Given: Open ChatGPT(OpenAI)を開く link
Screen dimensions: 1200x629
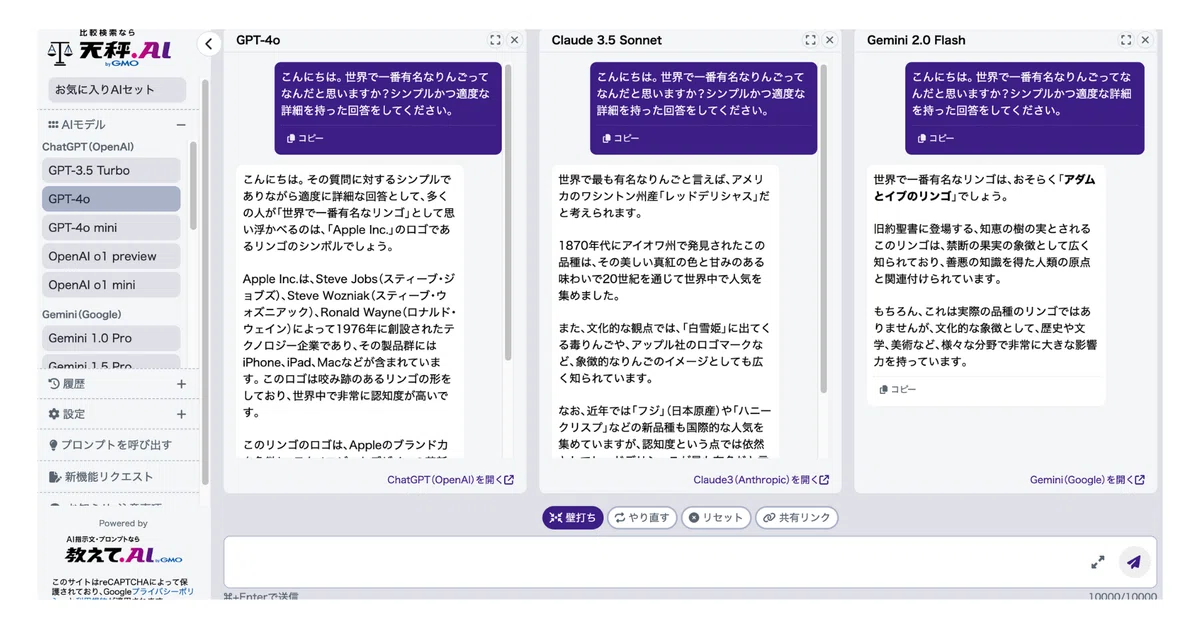Looking at the screenshot, I should tap(450, 480).
